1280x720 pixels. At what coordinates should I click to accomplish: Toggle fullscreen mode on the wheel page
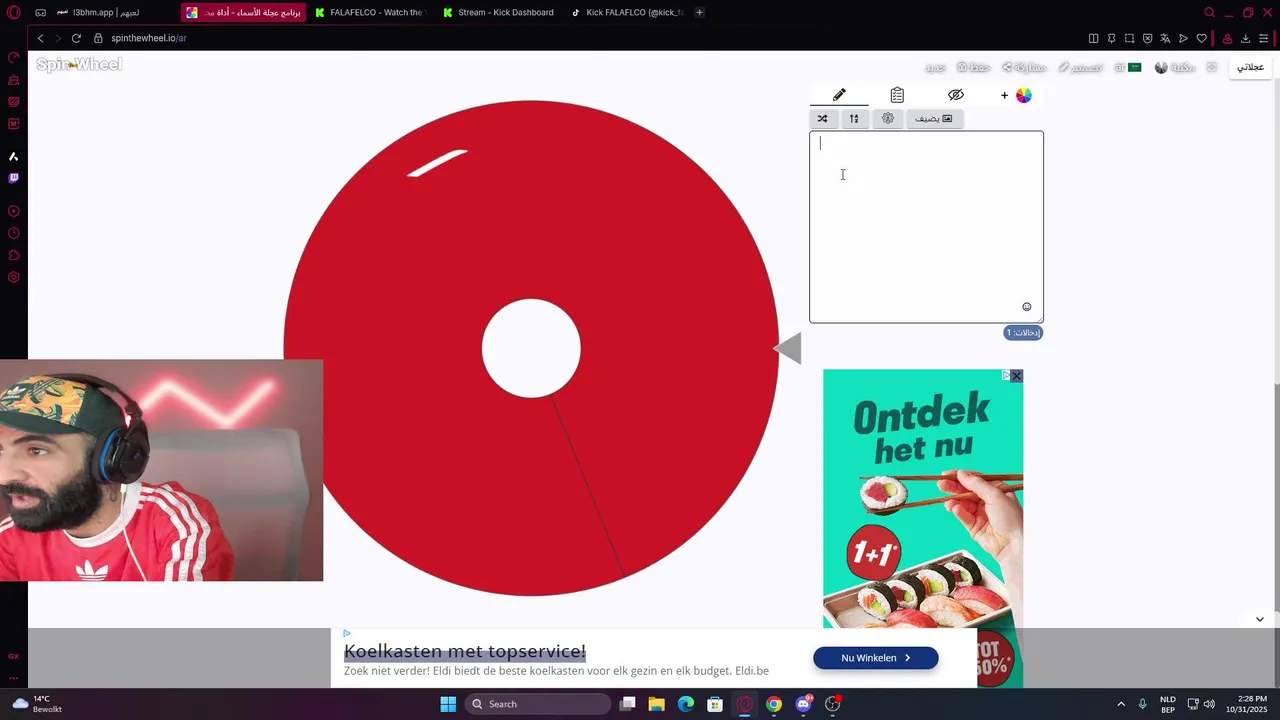pos(1211,67)
